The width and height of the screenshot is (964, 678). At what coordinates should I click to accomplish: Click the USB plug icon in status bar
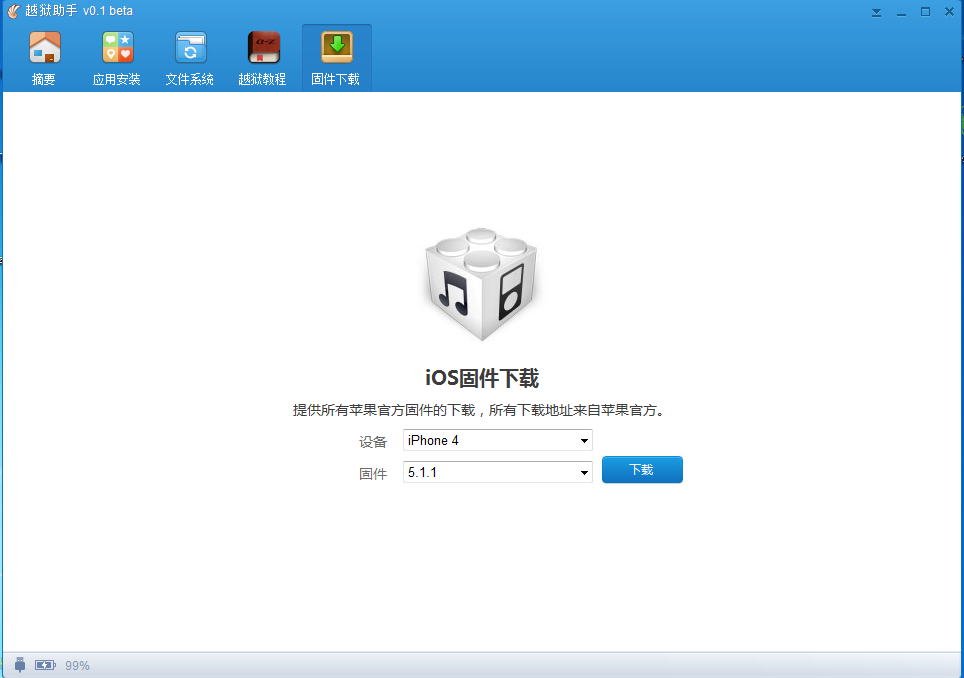point(20,665)
